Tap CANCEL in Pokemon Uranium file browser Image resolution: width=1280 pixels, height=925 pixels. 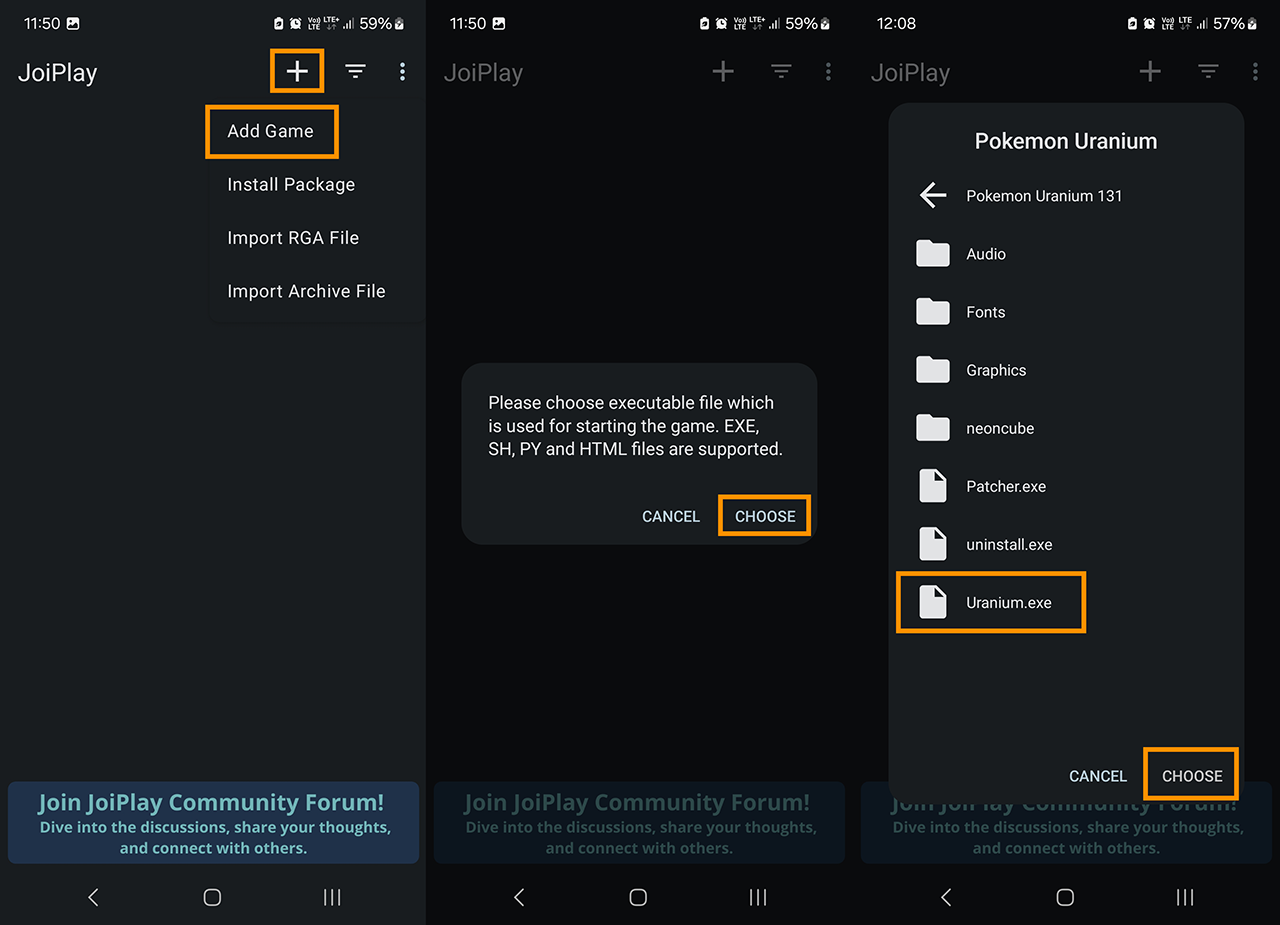tap(1098, 776)
